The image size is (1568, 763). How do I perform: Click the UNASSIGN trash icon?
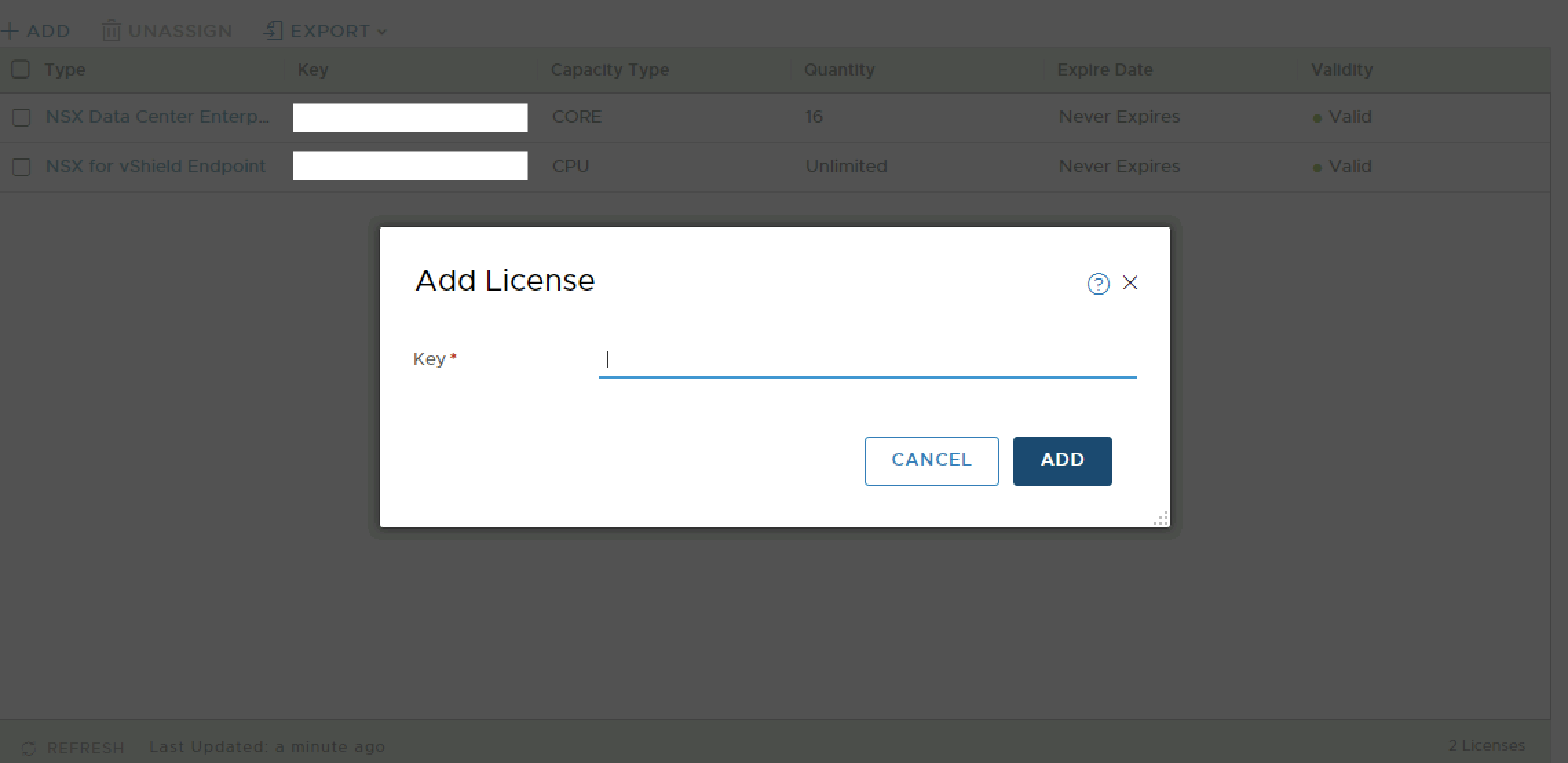pyautogui.click(x=111, y=31)
